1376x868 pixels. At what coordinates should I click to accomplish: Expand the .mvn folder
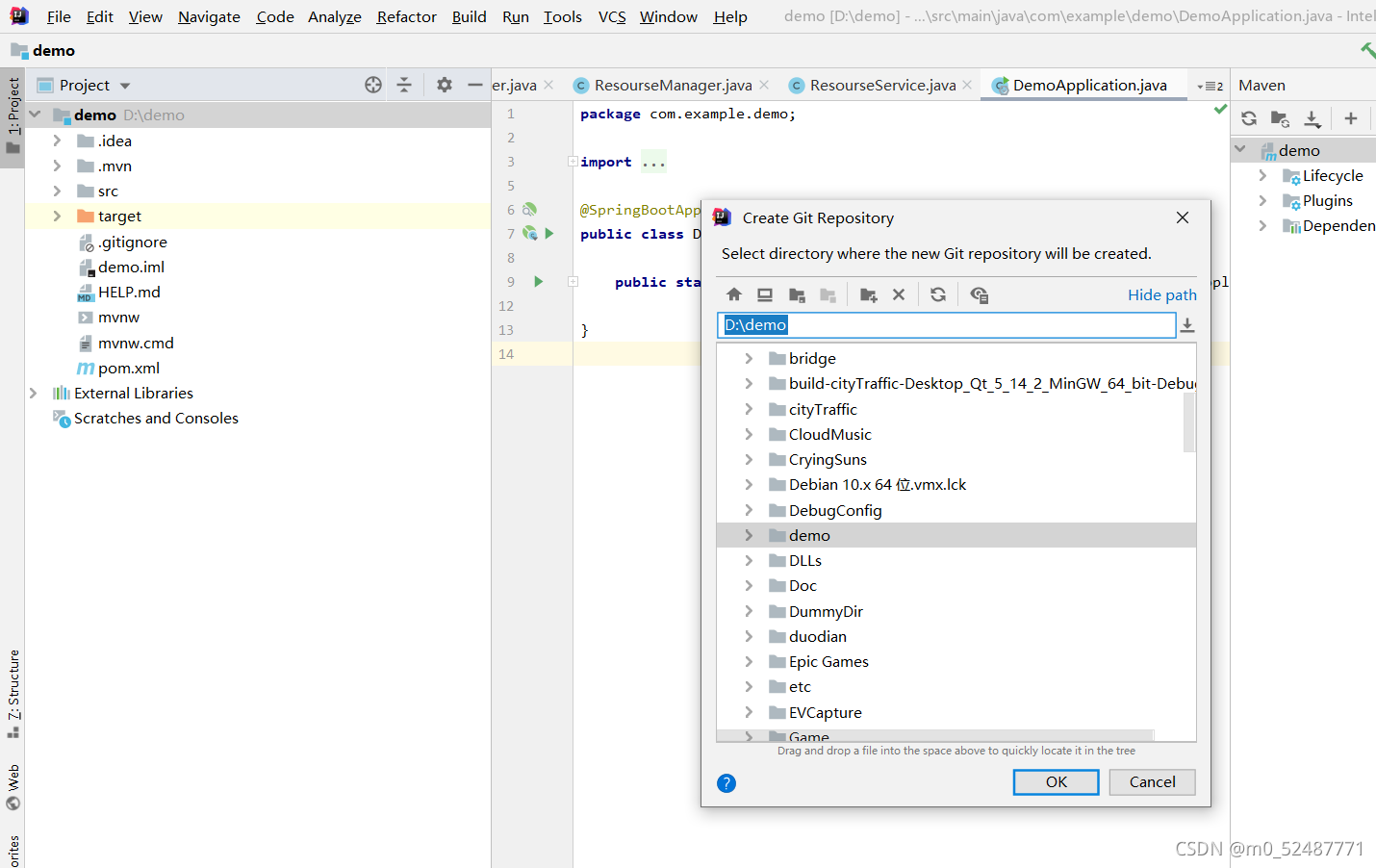[57, 166]
